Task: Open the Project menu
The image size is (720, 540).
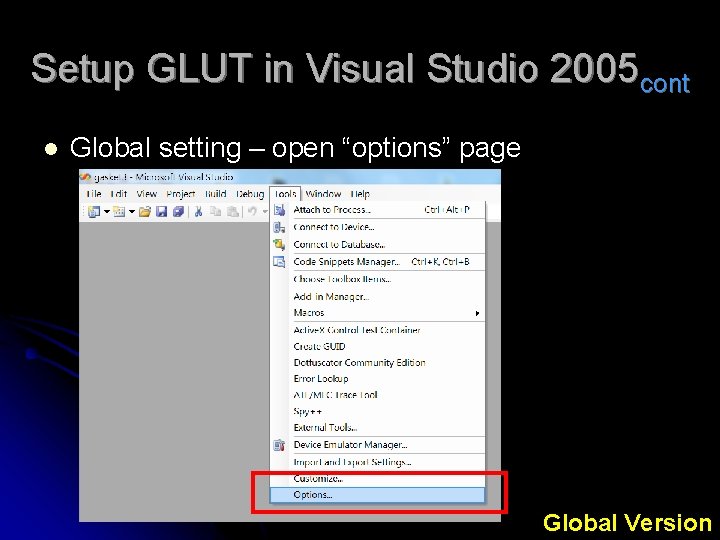Action: pyautogui.click(x=180, y=194)
